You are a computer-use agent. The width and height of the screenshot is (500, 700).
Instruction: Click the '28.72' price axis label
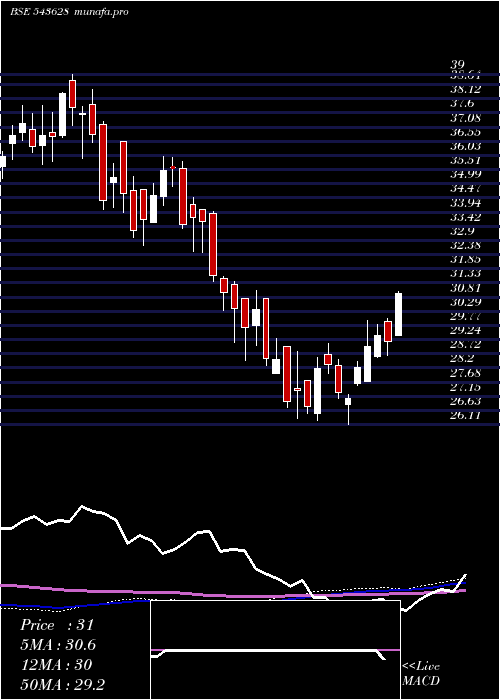point(466,345)
